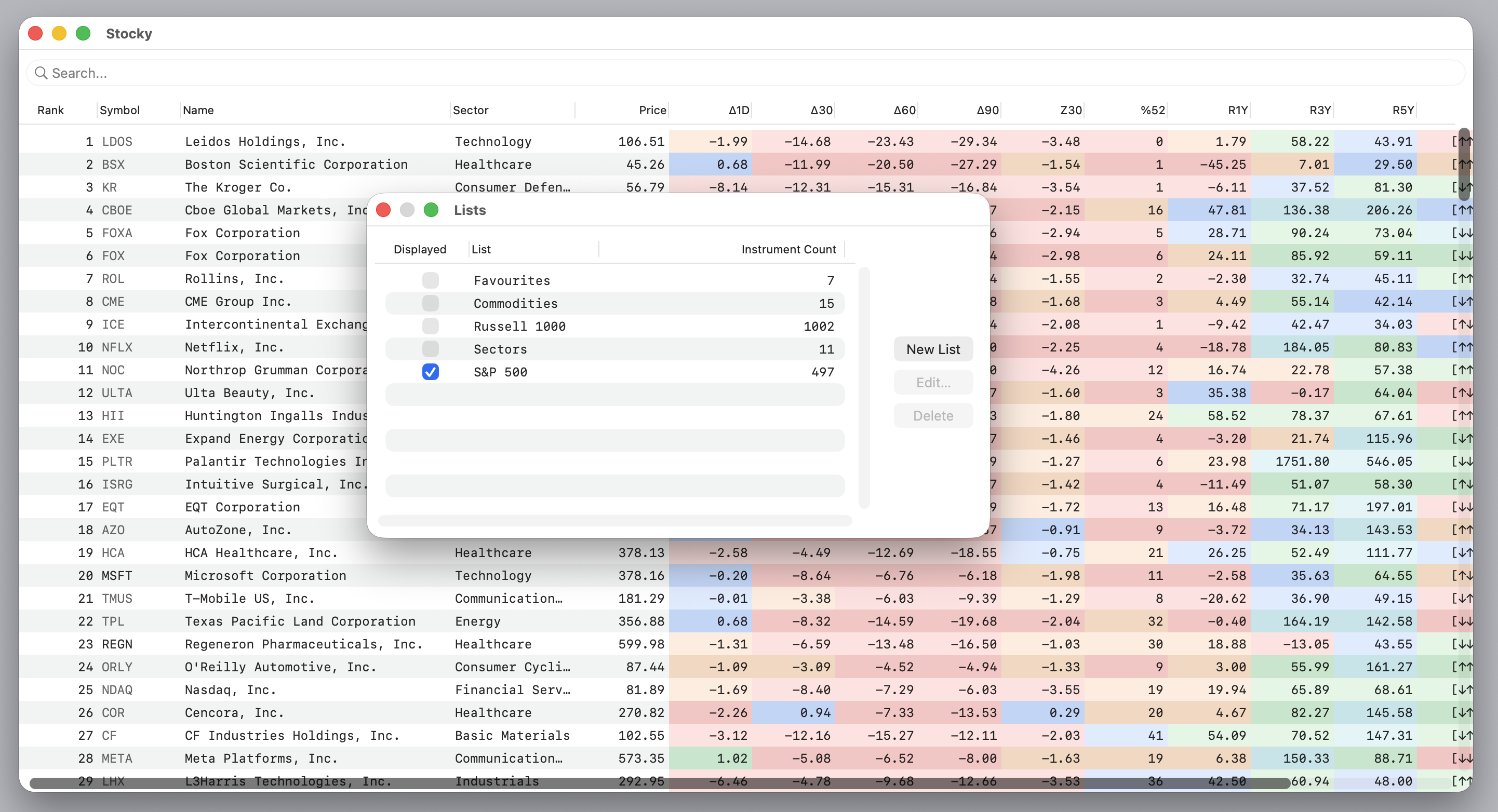Sort by the Δ90 column header
1498x812 pixels.
[987, 110]
